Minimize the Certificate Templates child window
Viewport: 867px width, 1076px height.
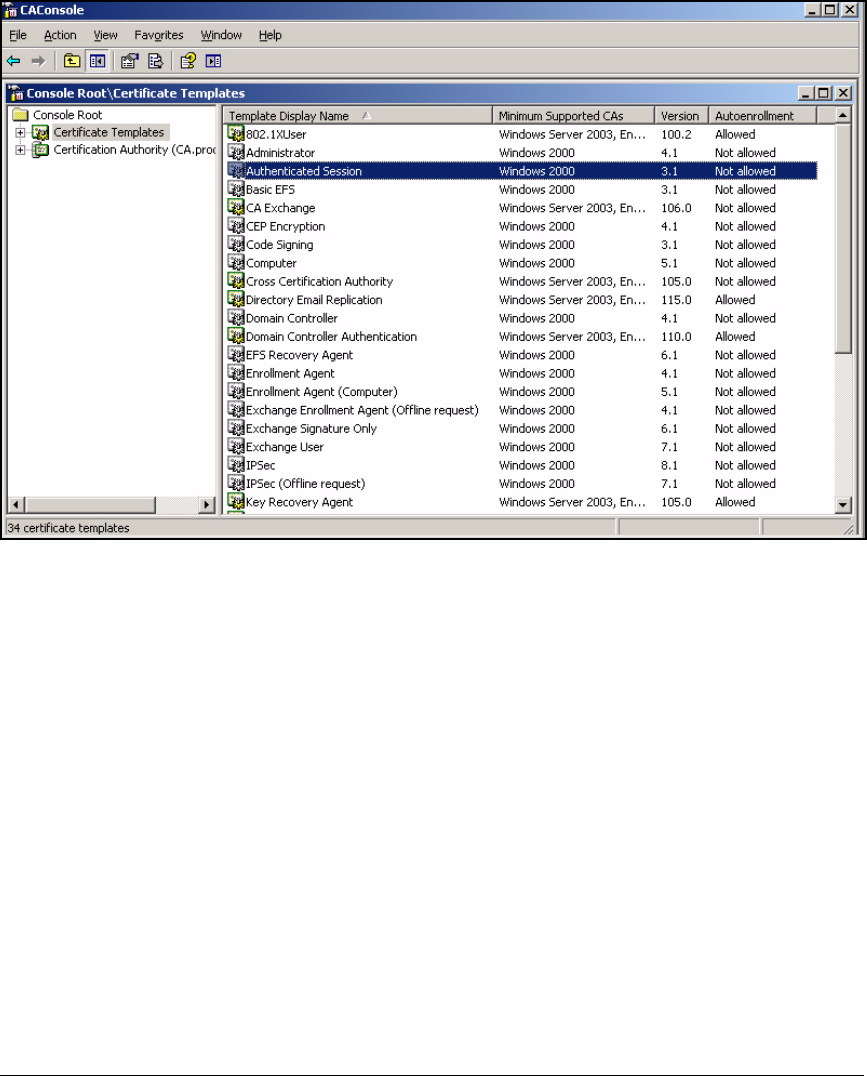[x=806, y=93]
